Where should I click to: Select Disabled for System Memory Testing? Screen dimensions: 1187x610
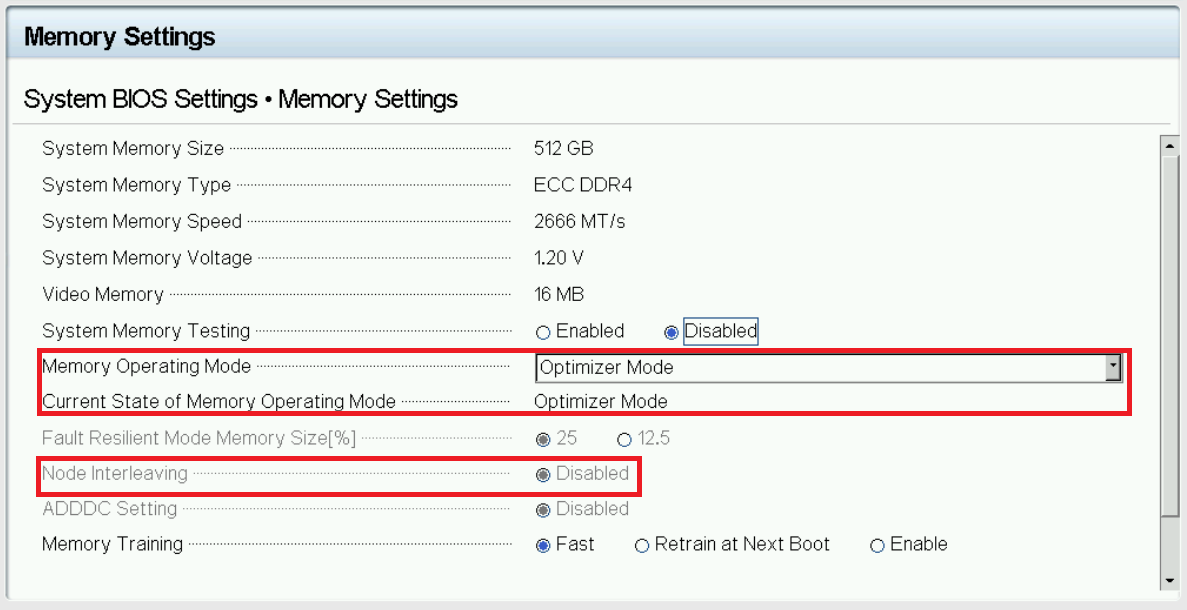[x=669, y=331]
